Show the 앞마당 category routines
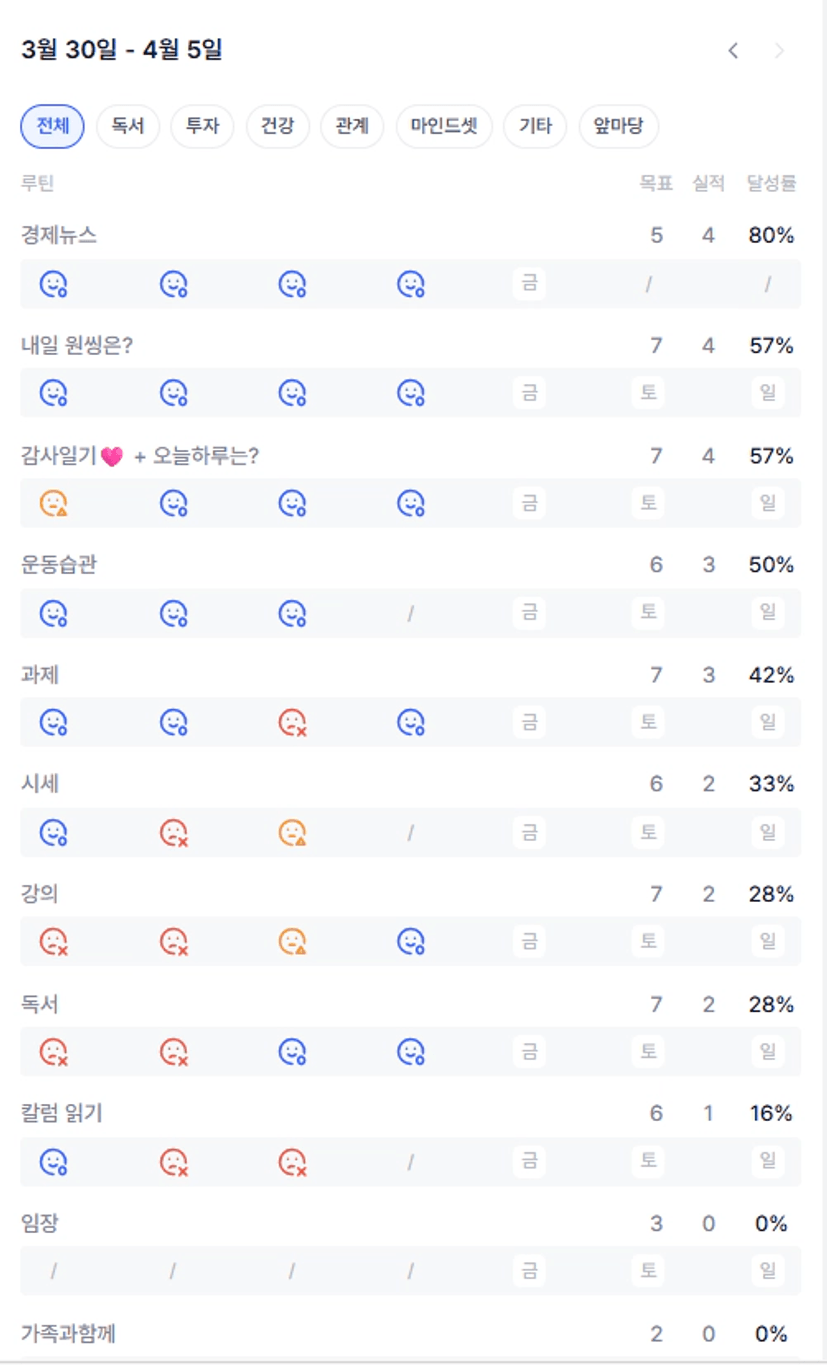 [x=619, y=127]
